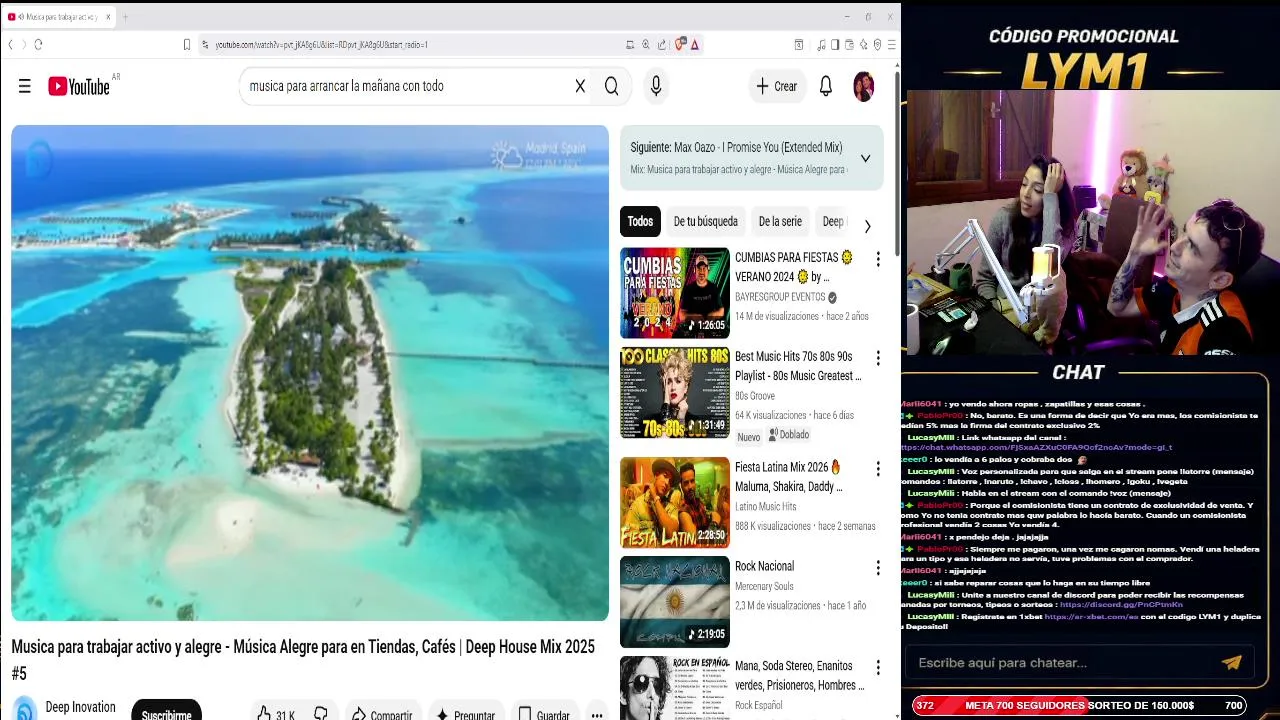The height and width of the screenshot is (720, 1280).
Task: Clear the search box with X
Action: [580, 86]
